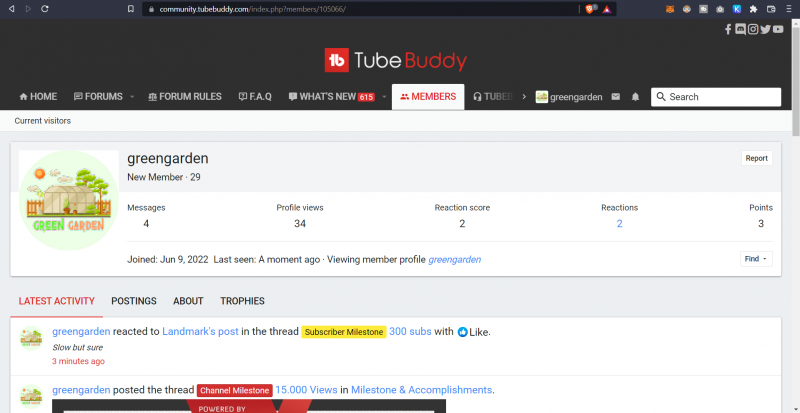Switch to the Postings tab
This screenshot has height=413, width=800.
[x=133, y=301]
